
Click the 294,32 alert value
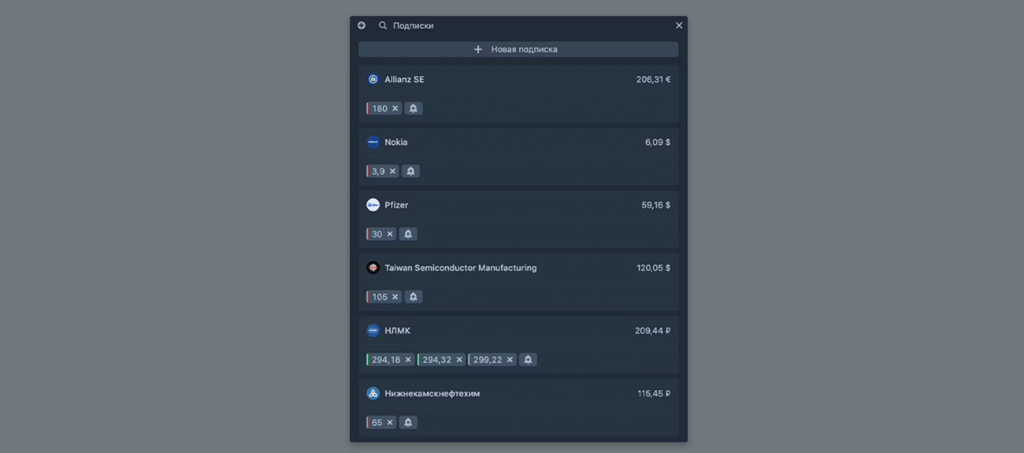438,360
